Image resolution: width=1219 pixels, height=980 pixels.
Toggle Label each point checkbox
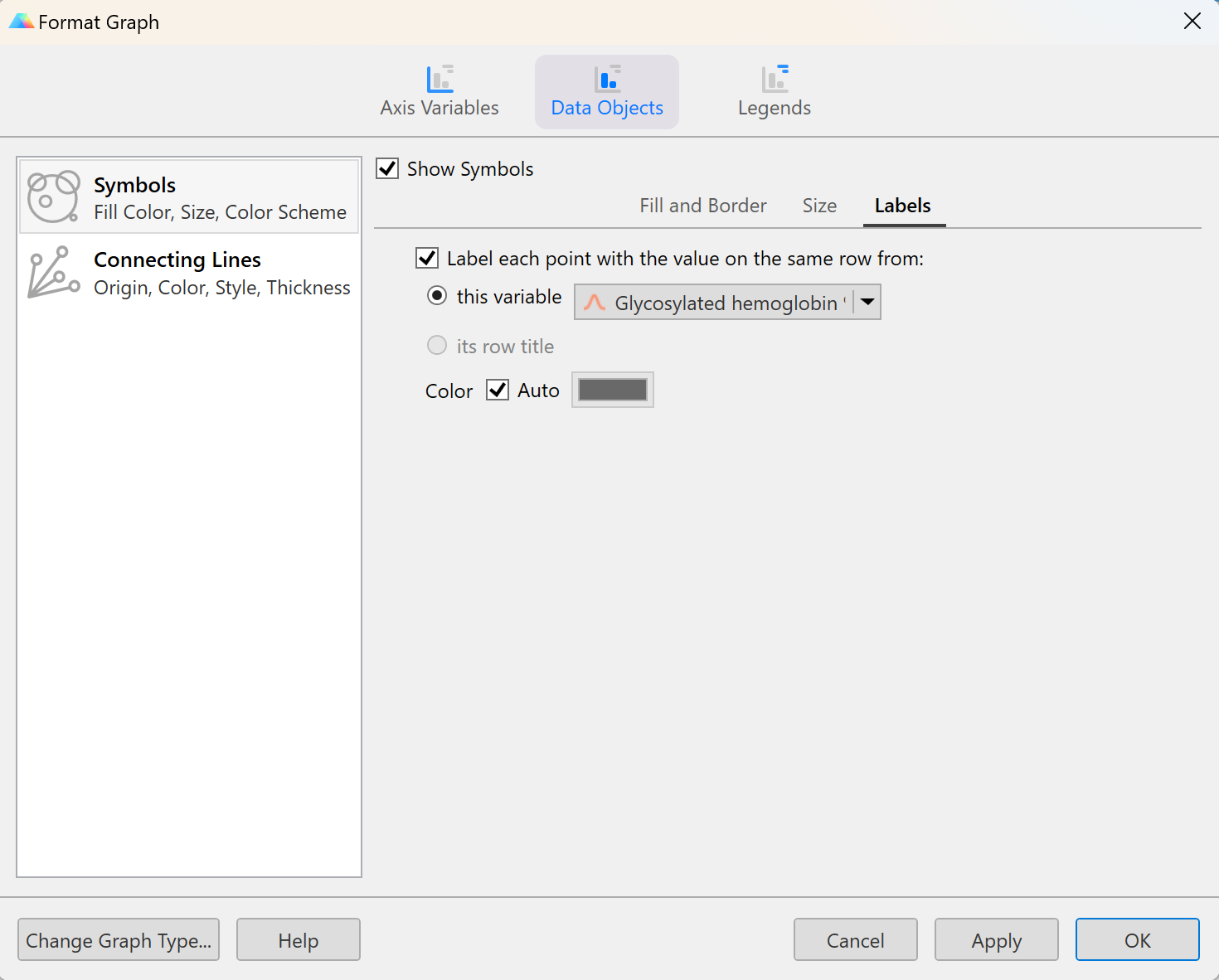pos(427,259)
